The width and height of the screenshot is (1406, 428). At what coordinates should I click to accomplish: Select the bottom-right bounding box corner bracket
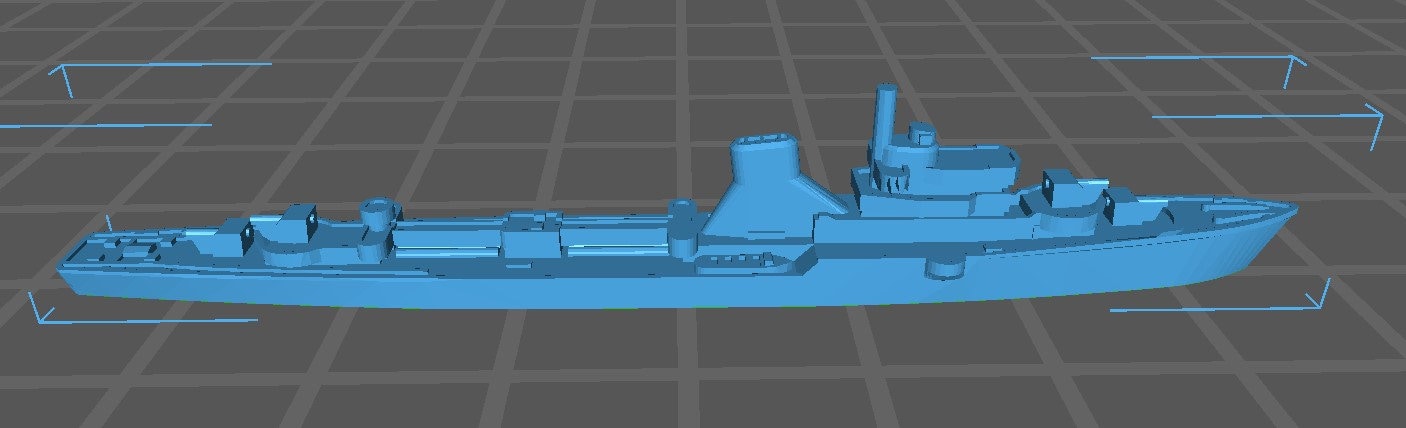tap(1320, 300)
